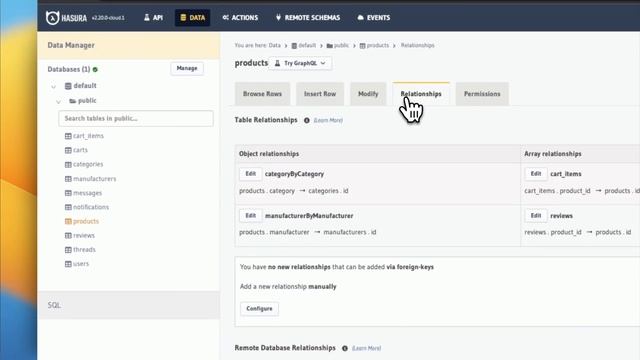640x360 pixels.
Task: Open the users table
Action: click(x=77, y=264)
